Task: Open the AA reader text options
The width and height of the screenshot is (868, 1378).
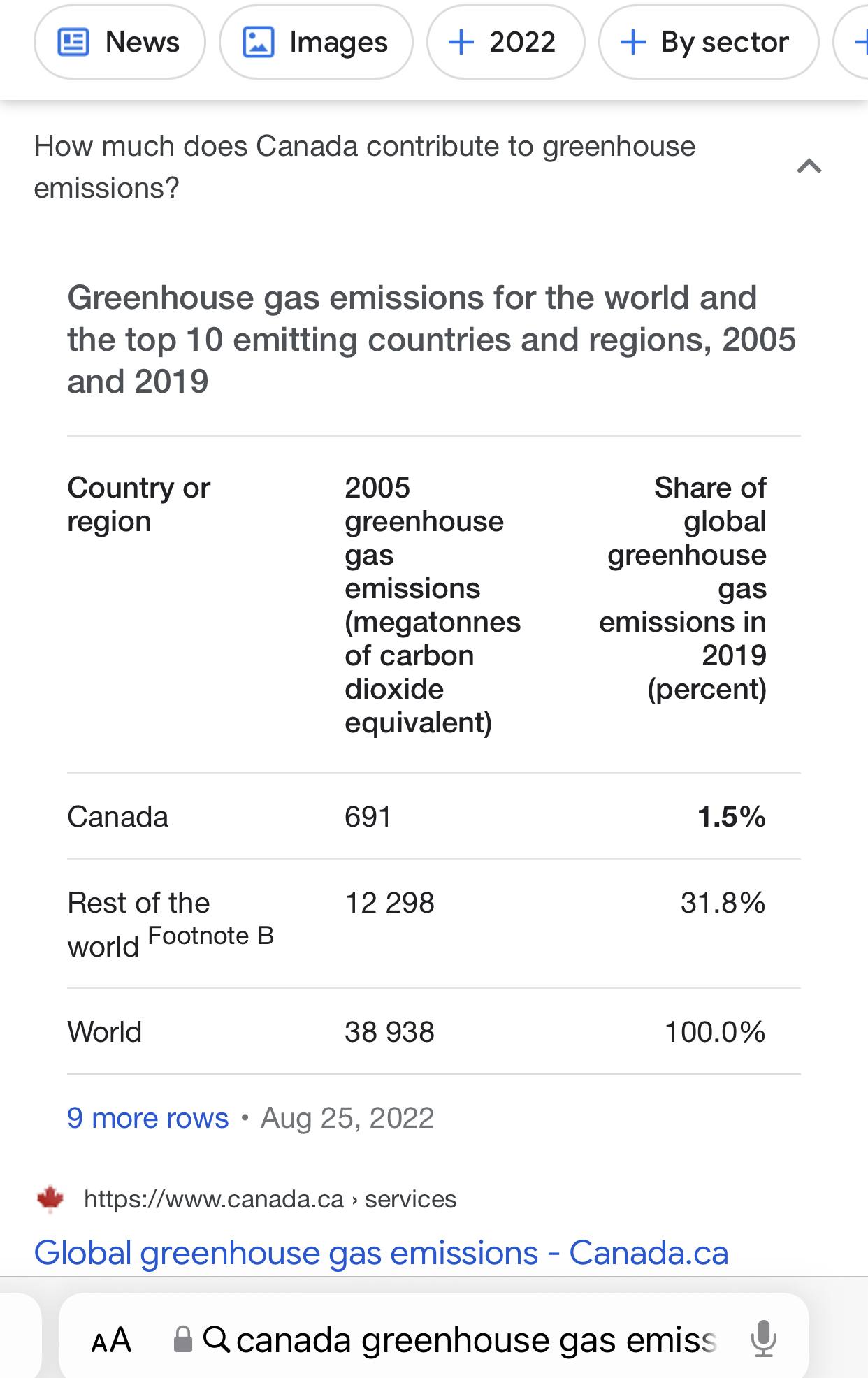Action: click(x=111, y=1340)
